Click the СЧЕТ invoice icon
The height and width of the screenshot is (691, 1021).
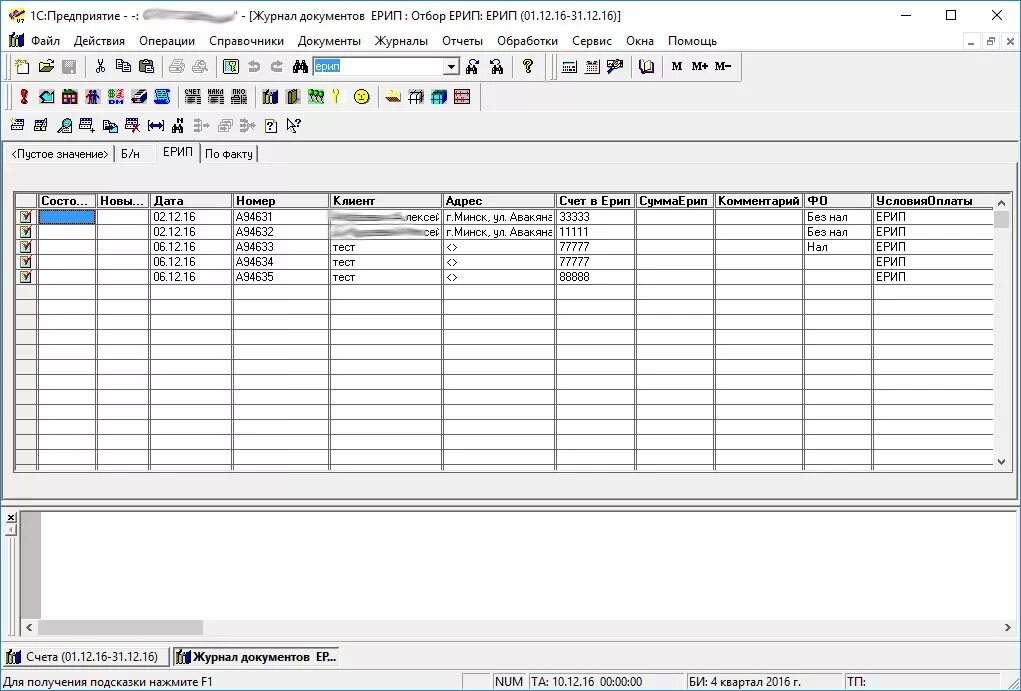tap(193, 97)
